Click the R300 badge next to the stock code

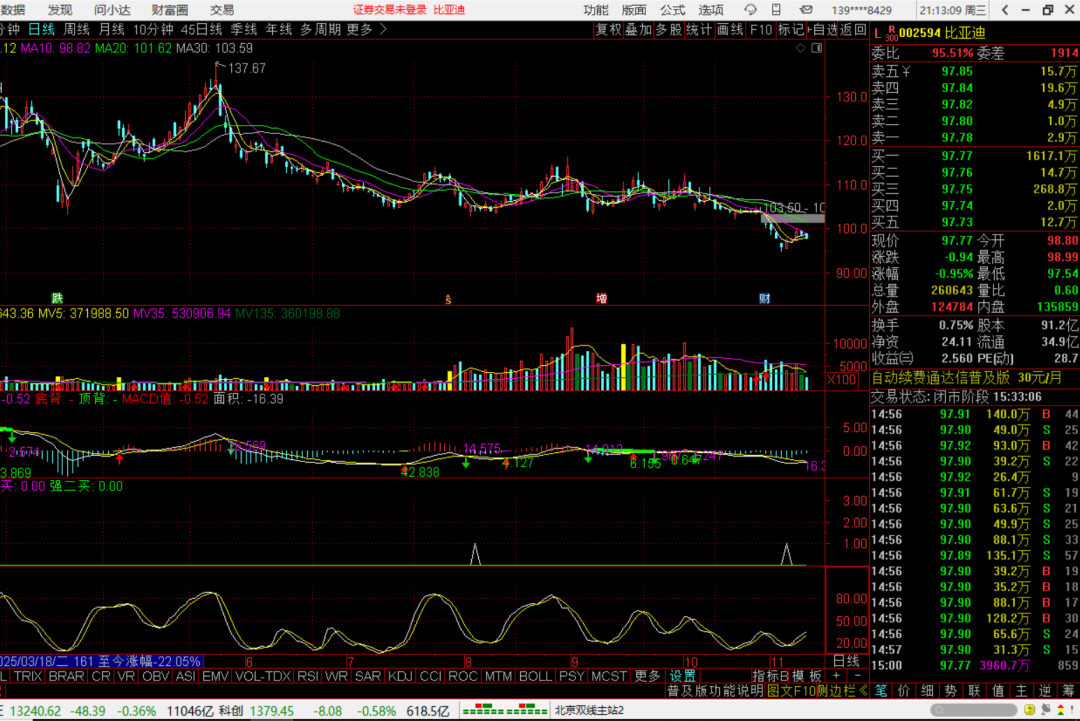point(893,32)
